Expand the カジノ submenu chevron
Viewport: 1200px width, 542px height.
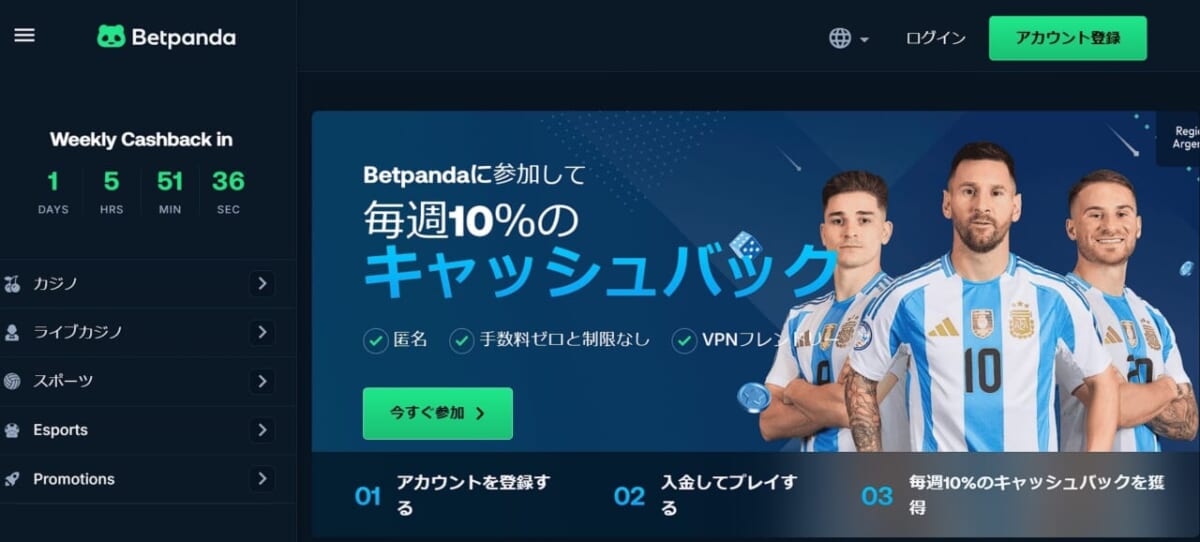[262, 284]
